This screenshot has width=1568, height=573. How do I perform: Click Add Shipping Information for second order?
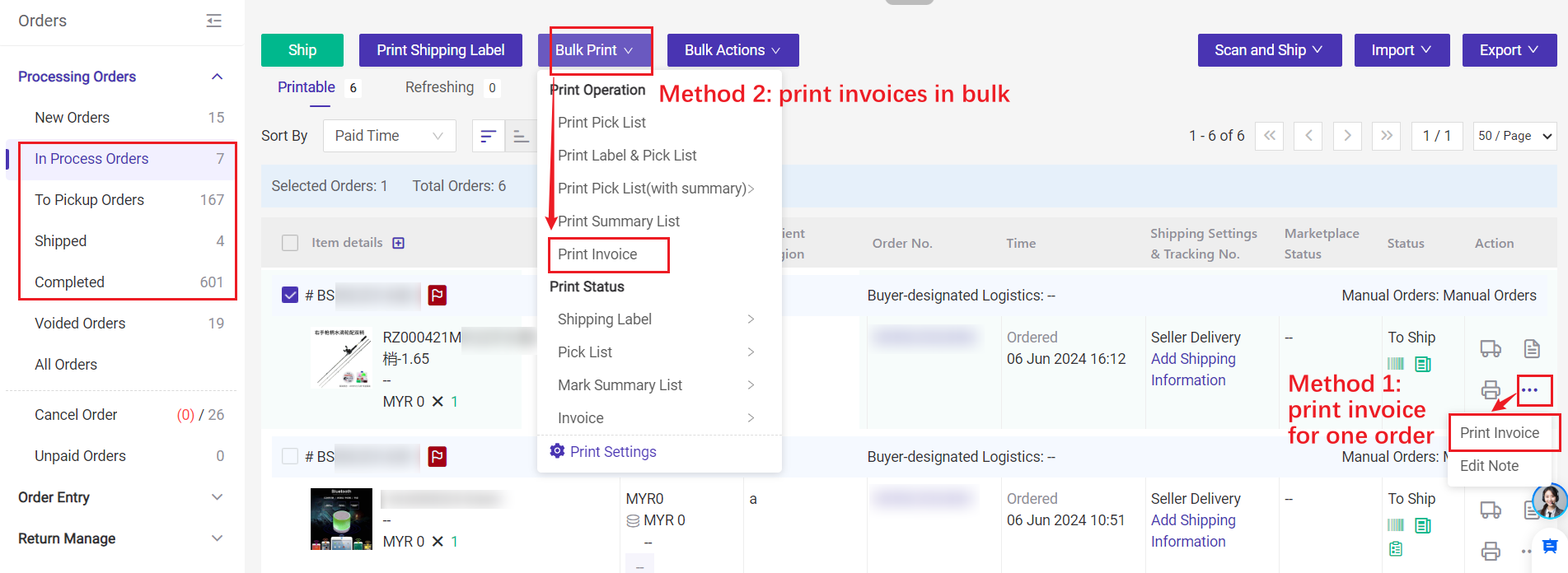click(1193, 531)
